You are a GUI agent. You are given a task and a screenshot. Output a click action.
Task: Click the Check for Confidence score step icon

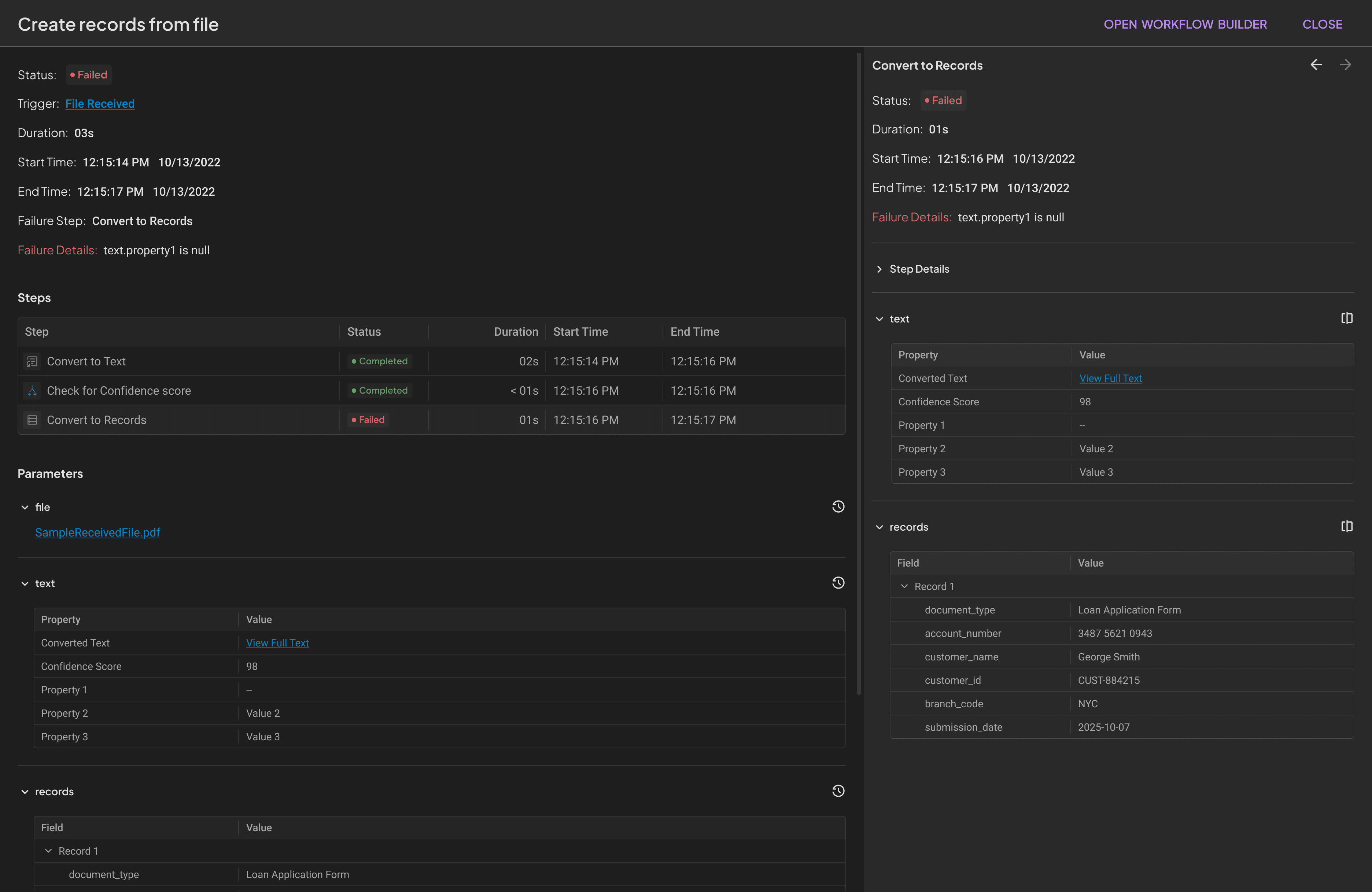pyautogui.click(x=32, y=390)
